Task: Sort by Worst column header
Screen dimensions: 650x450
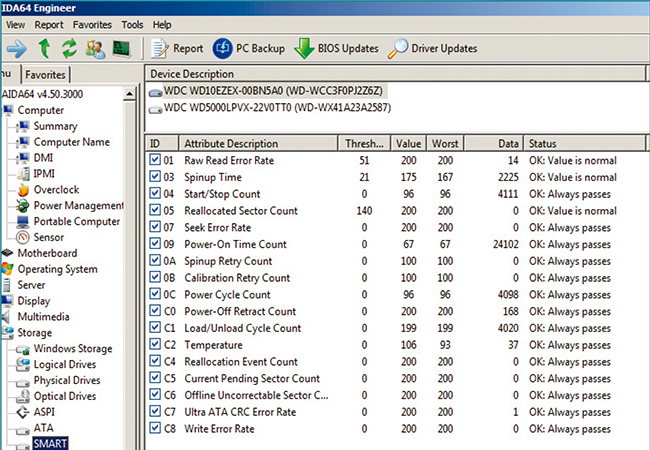Action: 445,143
